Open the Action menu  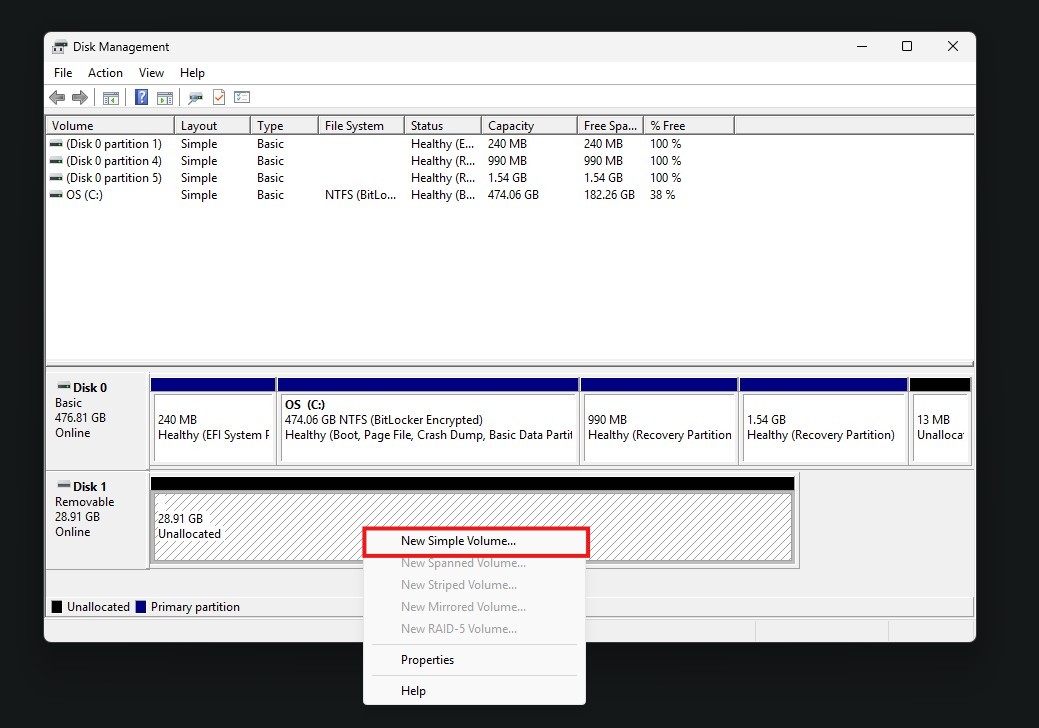pyautogui.click(x=105, y=72)
